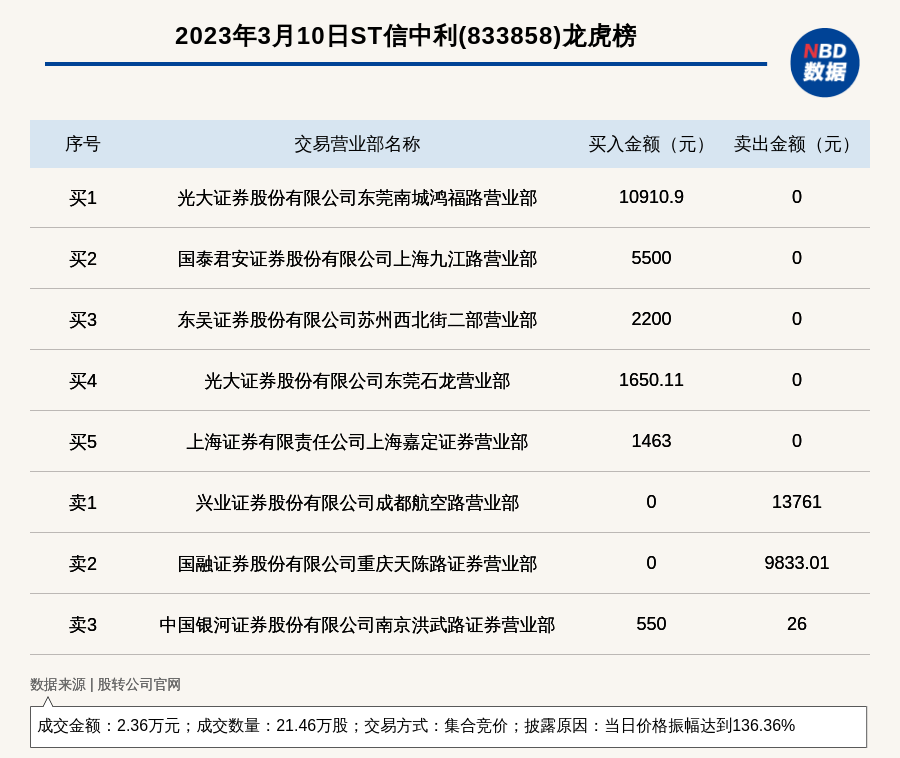
Task: Select 上海证券有限责任公司上海嘉定证券营业部
Action: [357, 442]
